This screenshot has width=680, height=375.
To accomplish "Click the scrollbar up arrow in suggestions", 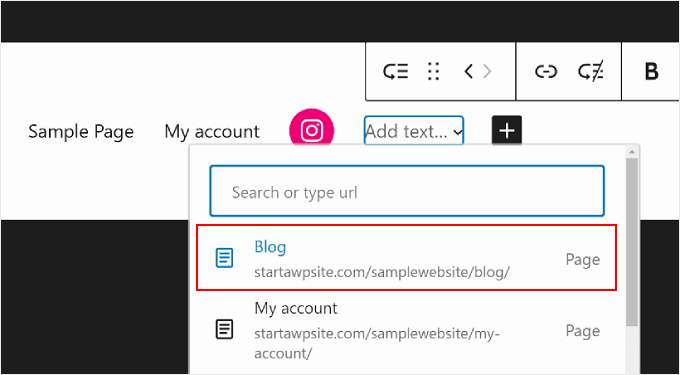I will pyautogui.click(x=632, y=152).
